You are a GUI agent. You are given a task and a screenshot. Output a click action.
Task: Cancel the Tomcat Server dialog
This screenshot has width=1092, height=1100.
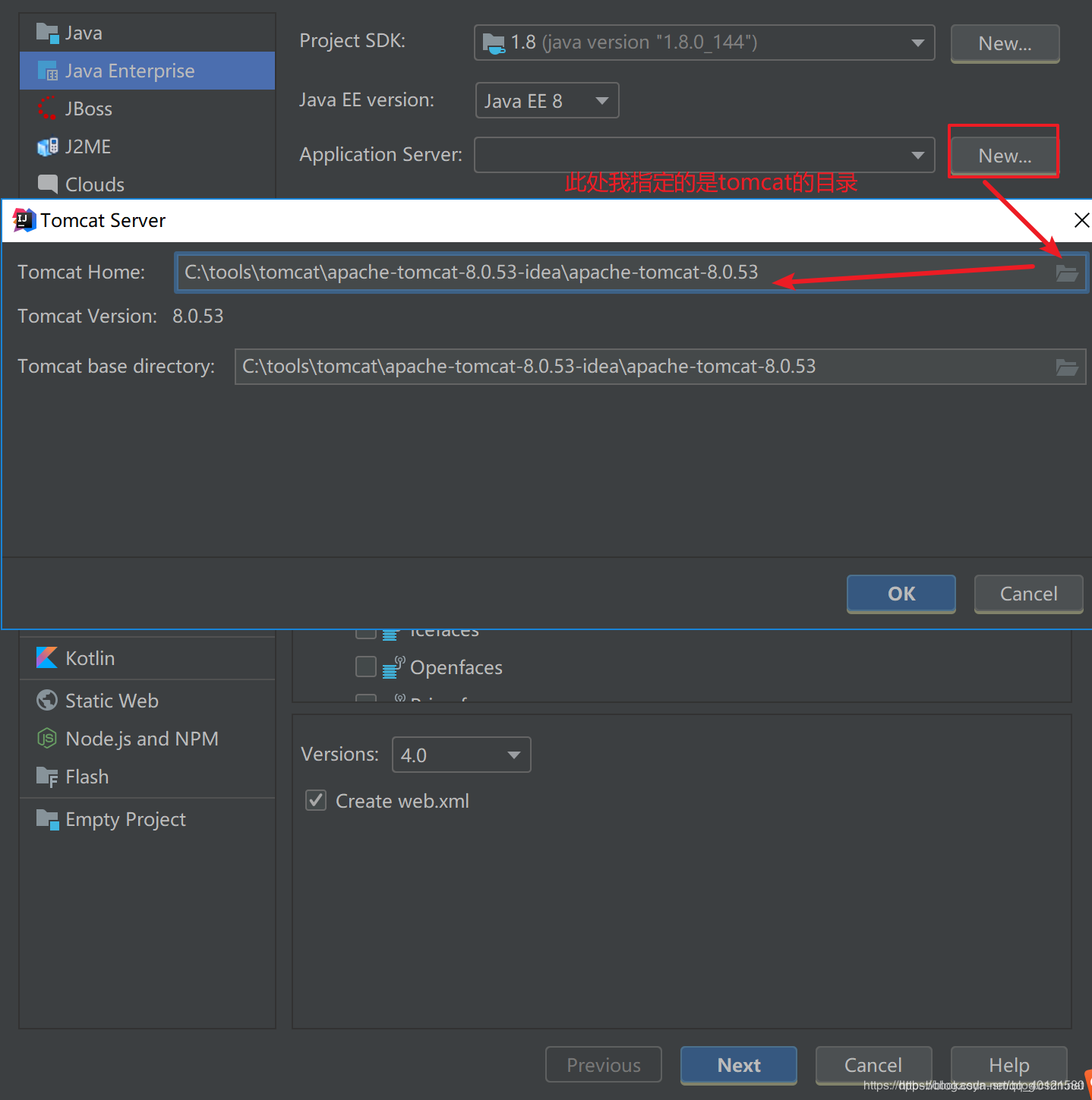click(1029, 594)
